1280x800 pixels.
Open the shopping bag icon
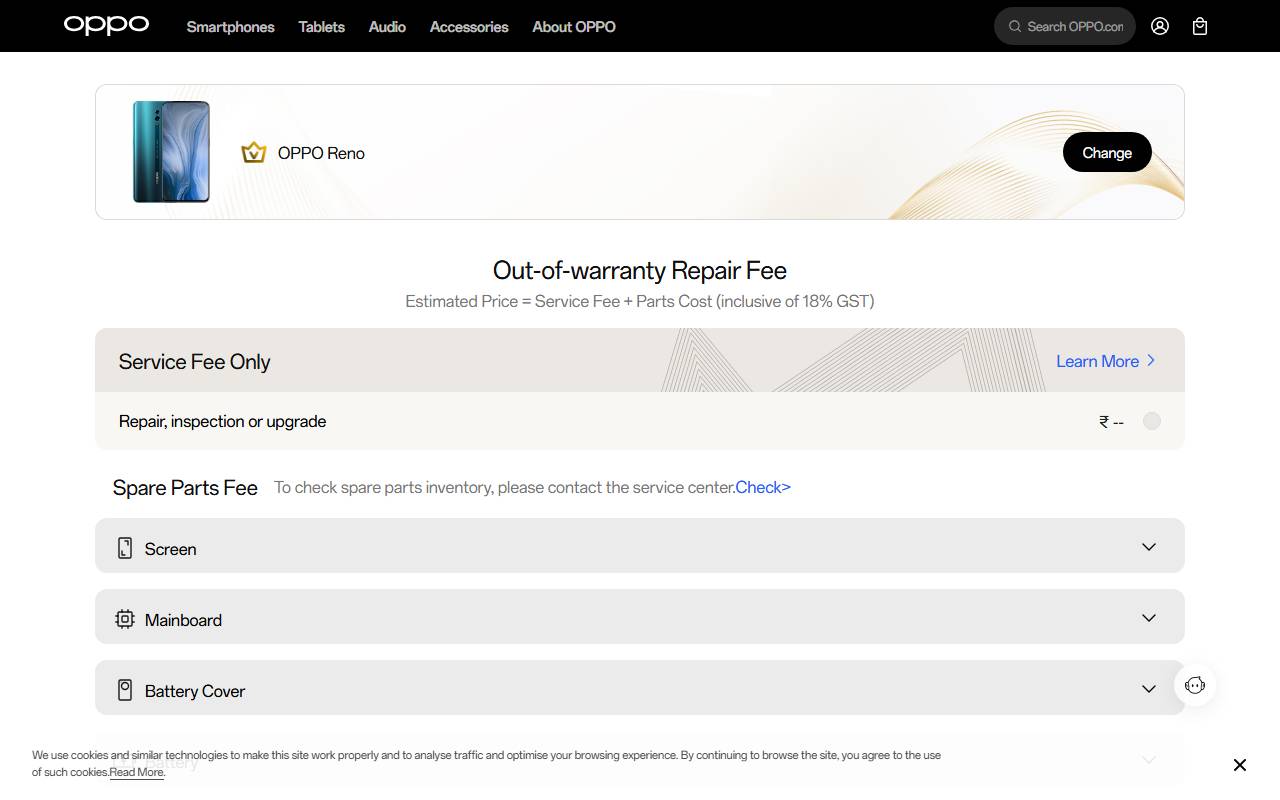(1200, 27)
